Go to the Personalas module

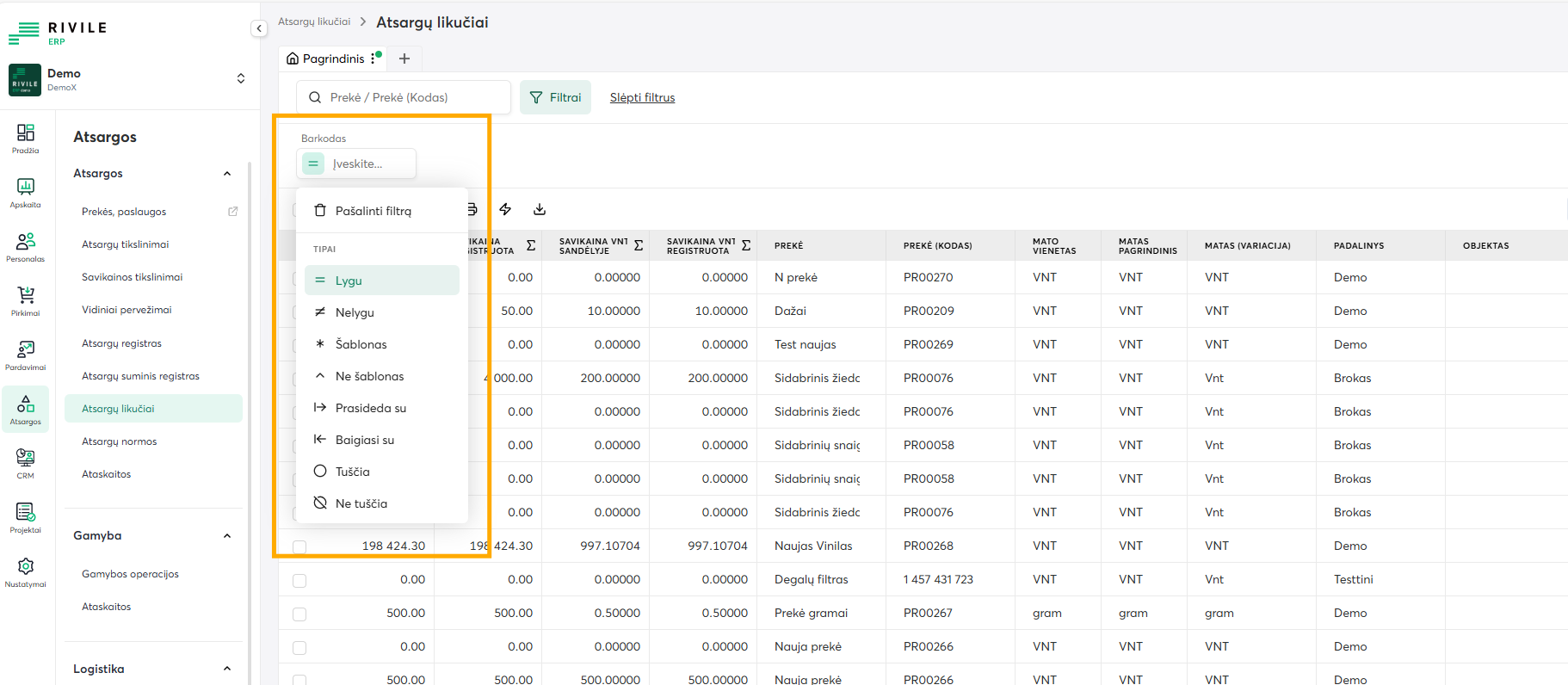[x=26, y=246]
